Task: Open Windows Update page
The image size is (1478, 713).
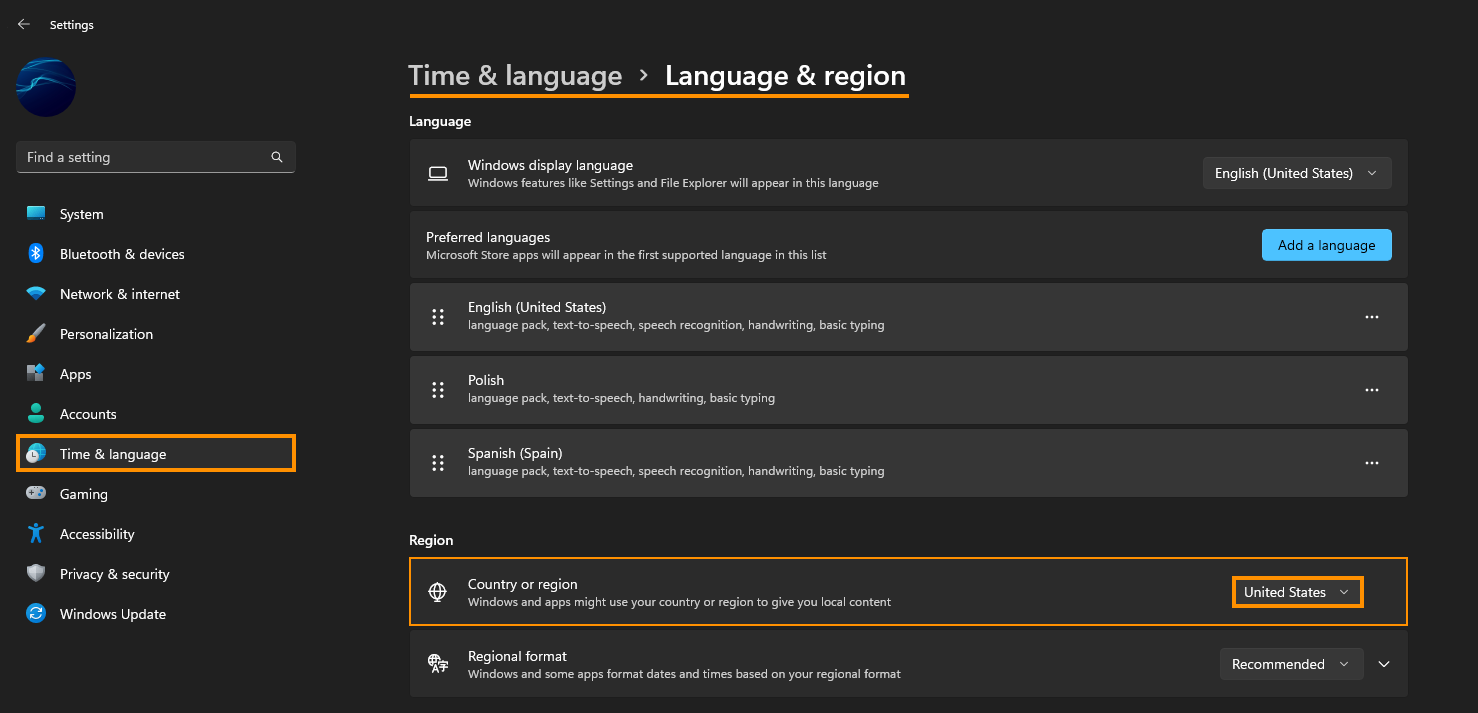Action: point(156,614)
